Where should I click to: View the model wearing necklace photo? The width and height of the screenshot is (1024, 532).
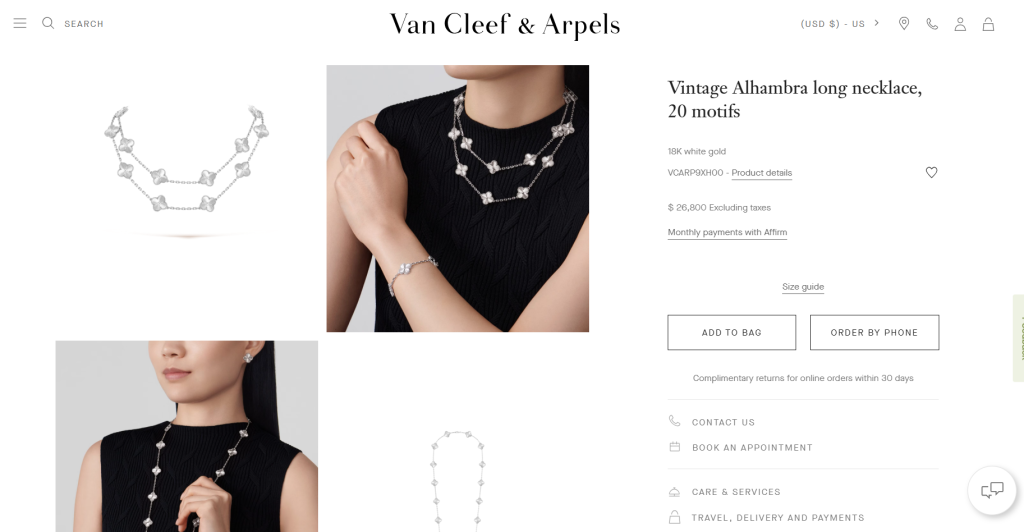point(458,198)
